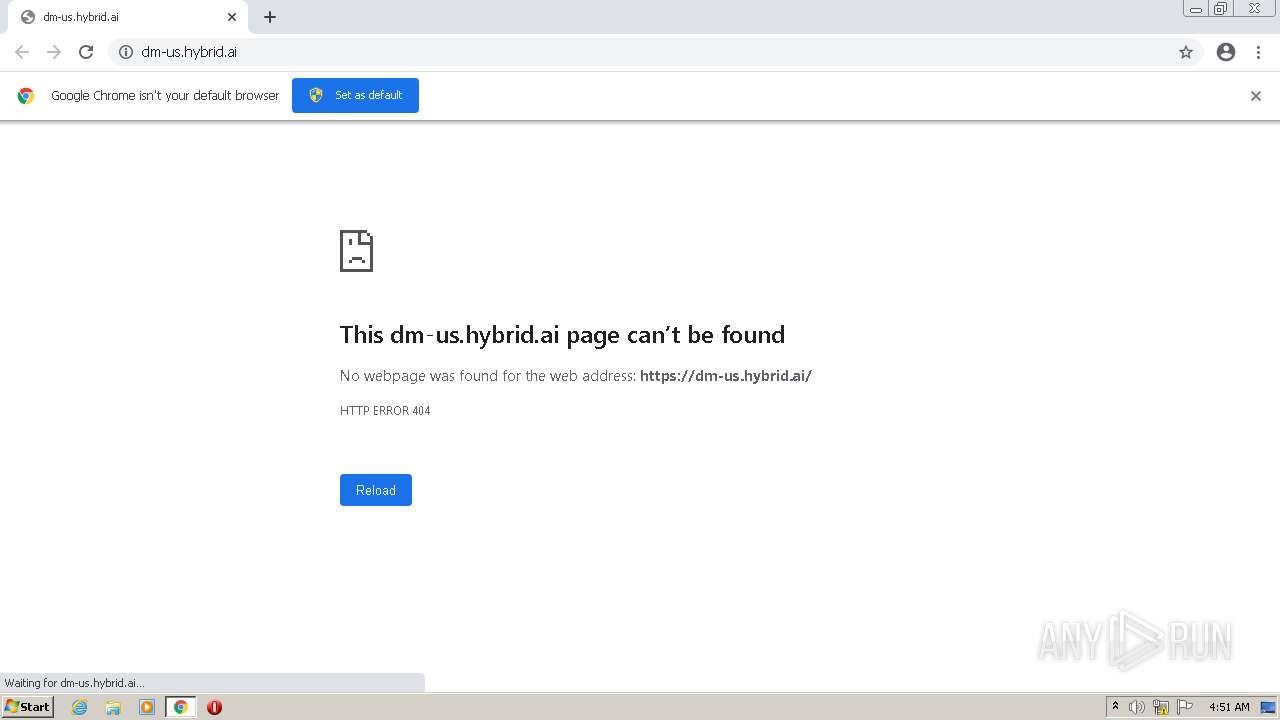Screen dimensions: 1280x720
Task: Open Windows Explorer folder from taskbar
Action: (x=113, y=707)
